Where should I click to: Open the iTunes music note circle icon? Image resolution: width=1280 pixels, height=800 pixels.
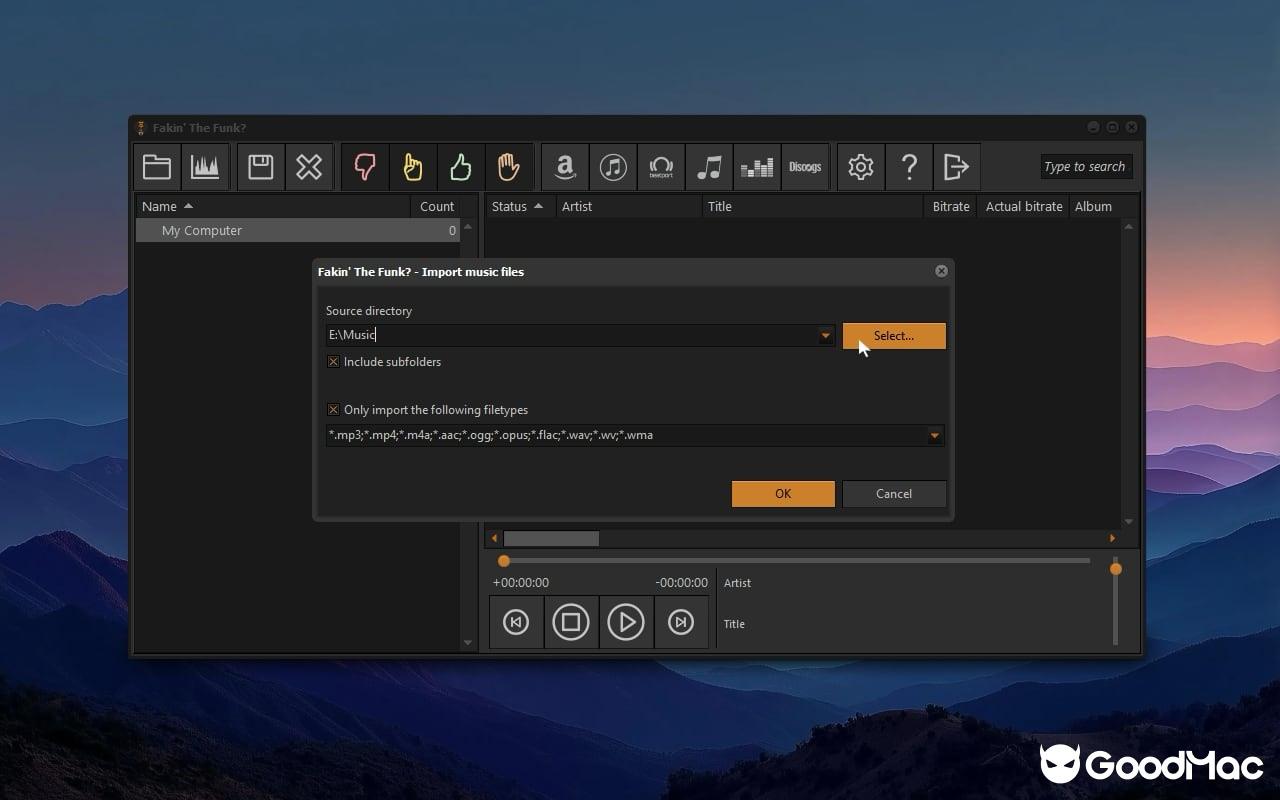point(613,167)
